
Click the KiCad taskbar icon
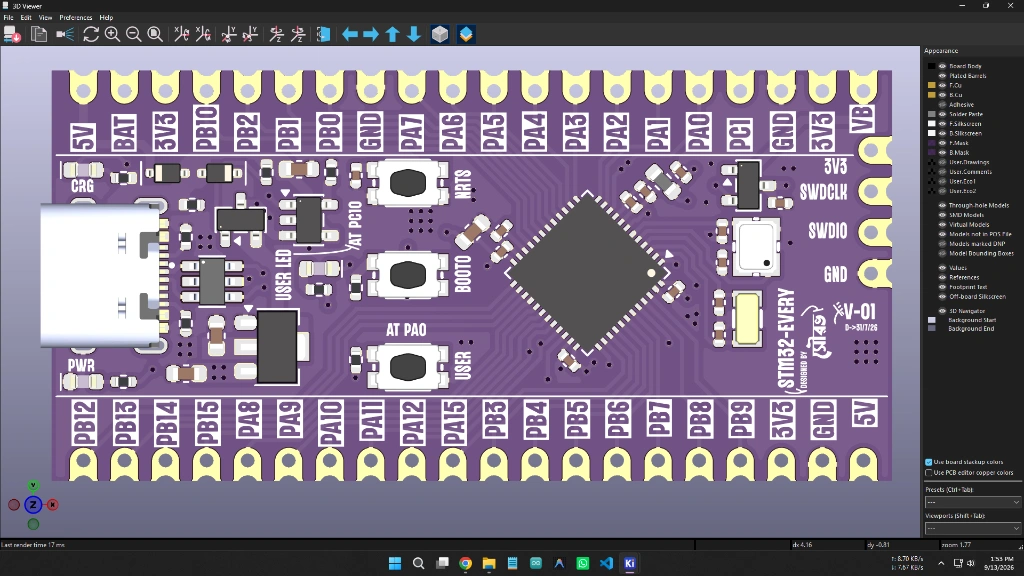pyautogui.click(x=630, y=563)
